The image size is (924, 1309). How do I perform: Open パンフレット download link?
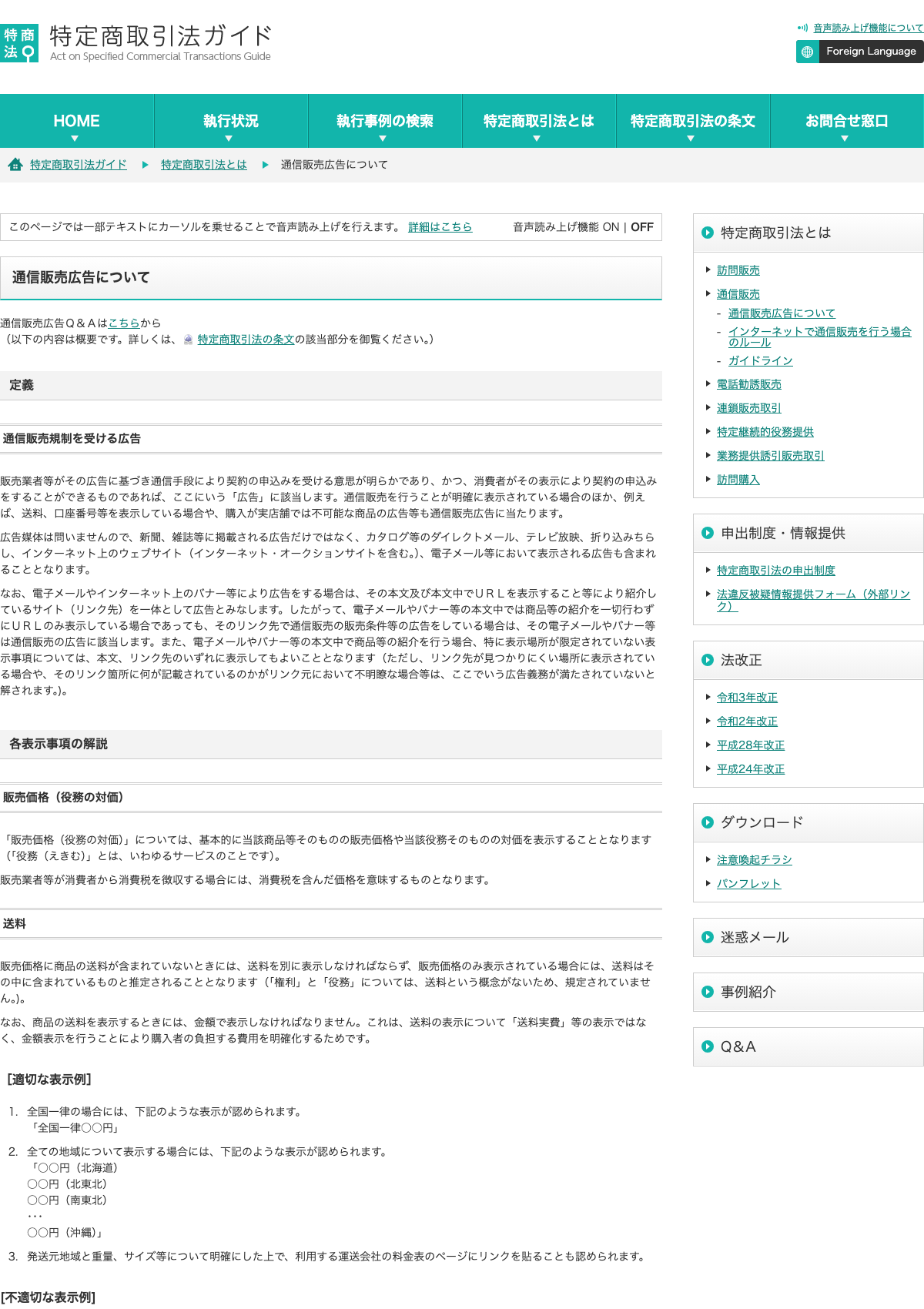click(749, 884)
